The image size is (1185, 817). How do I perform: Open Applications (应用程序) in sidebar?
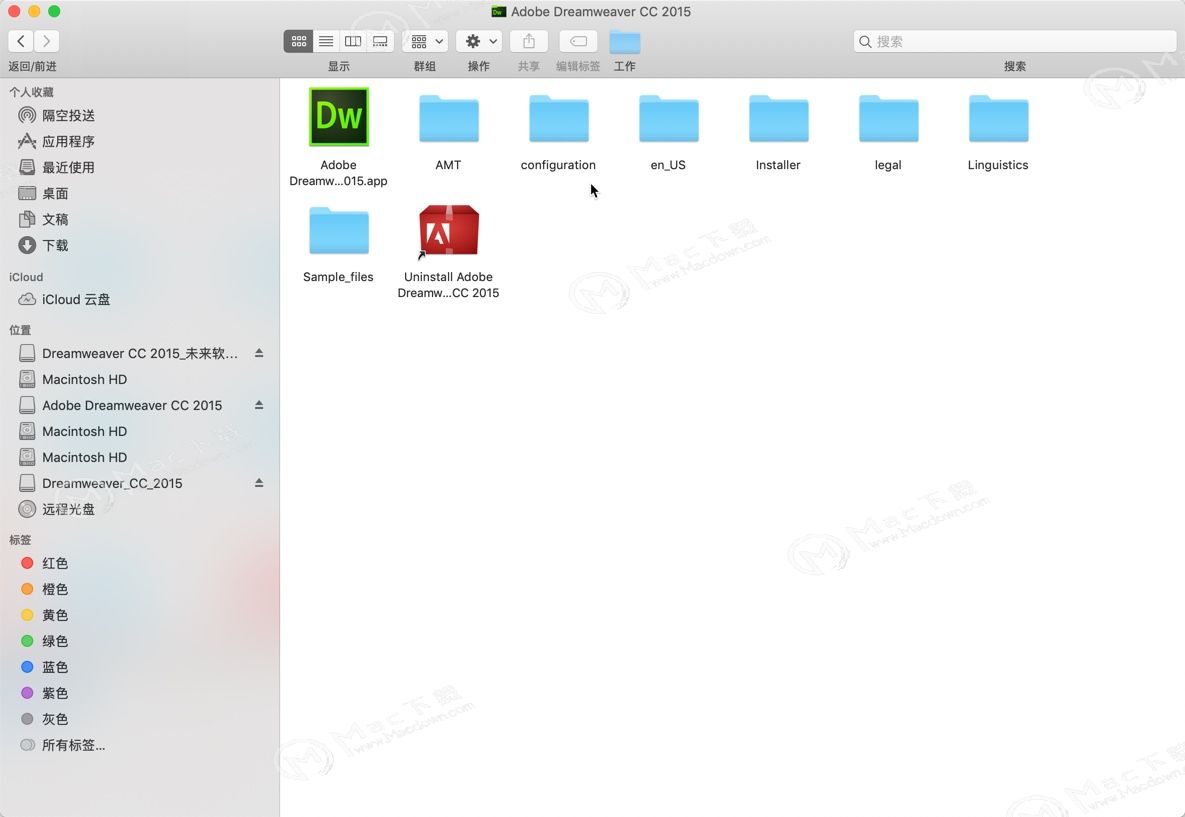(x=57, y=141)
